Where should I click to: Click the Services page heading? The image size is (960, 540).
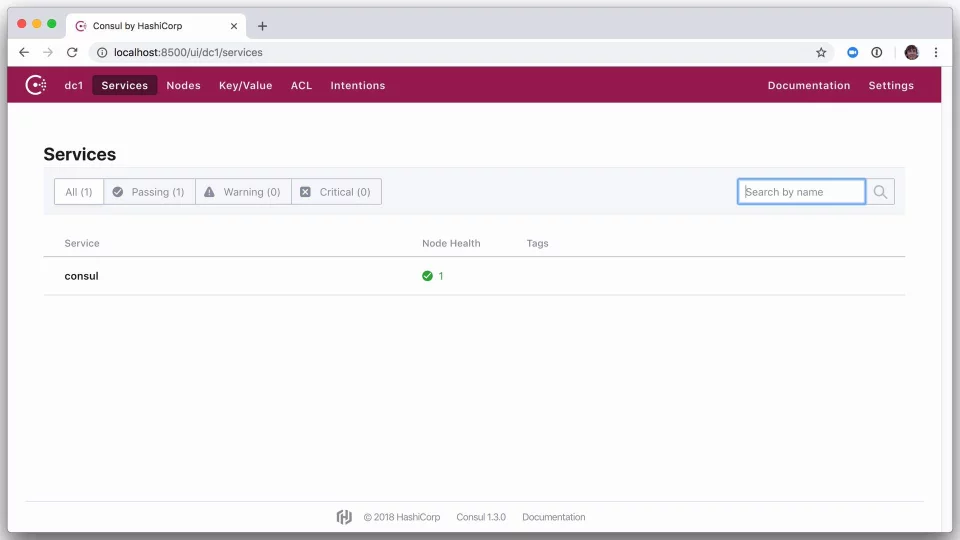[80, 154]
